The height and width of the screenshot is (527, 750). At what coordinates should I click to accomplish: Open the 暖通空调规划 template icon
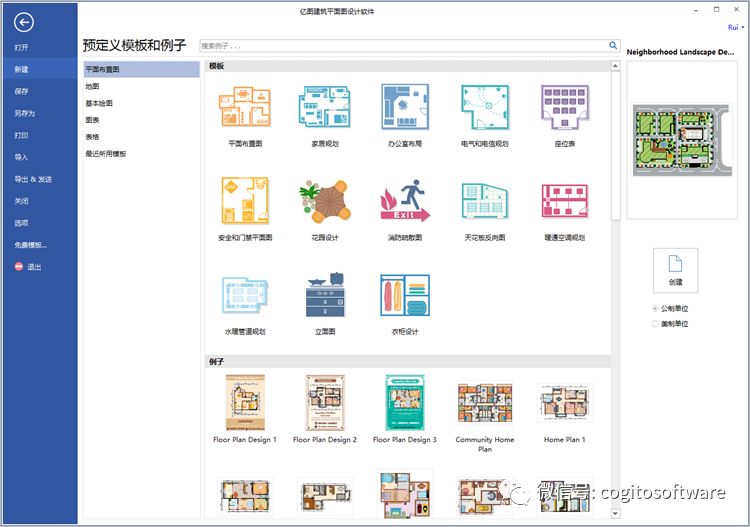(564, 201)
